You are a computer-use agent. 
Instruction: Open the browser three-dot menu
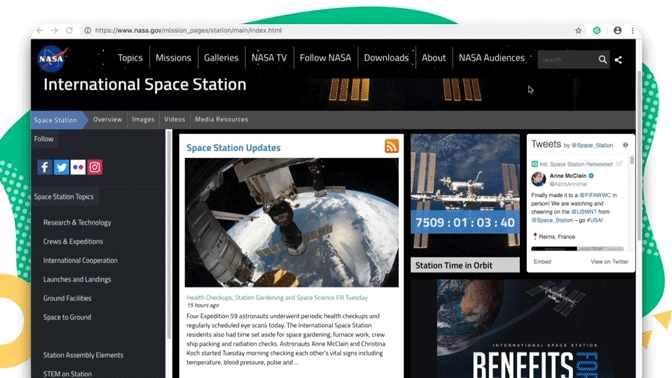coord(633,30)
